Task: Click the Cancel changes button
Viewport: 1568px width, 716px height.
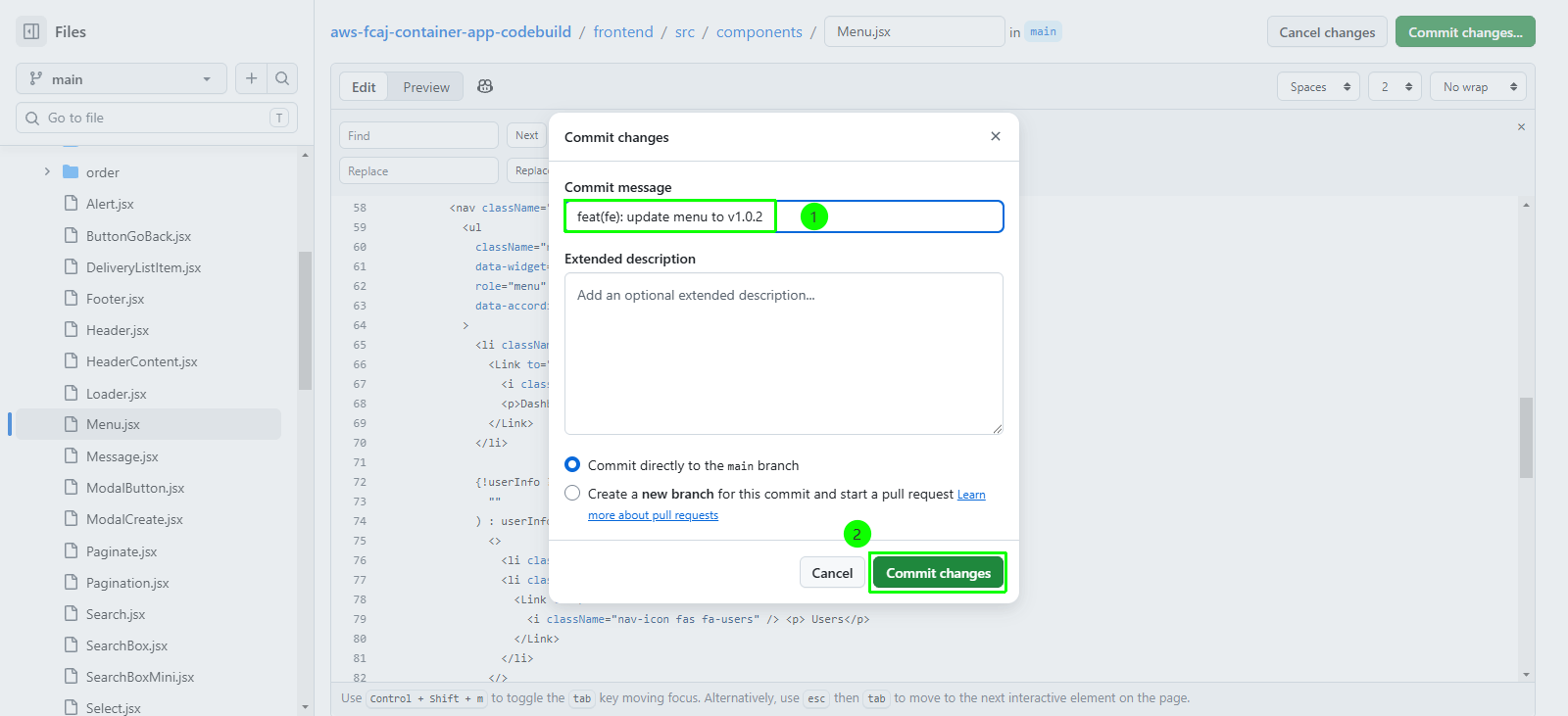Action: coord(1327,31)
